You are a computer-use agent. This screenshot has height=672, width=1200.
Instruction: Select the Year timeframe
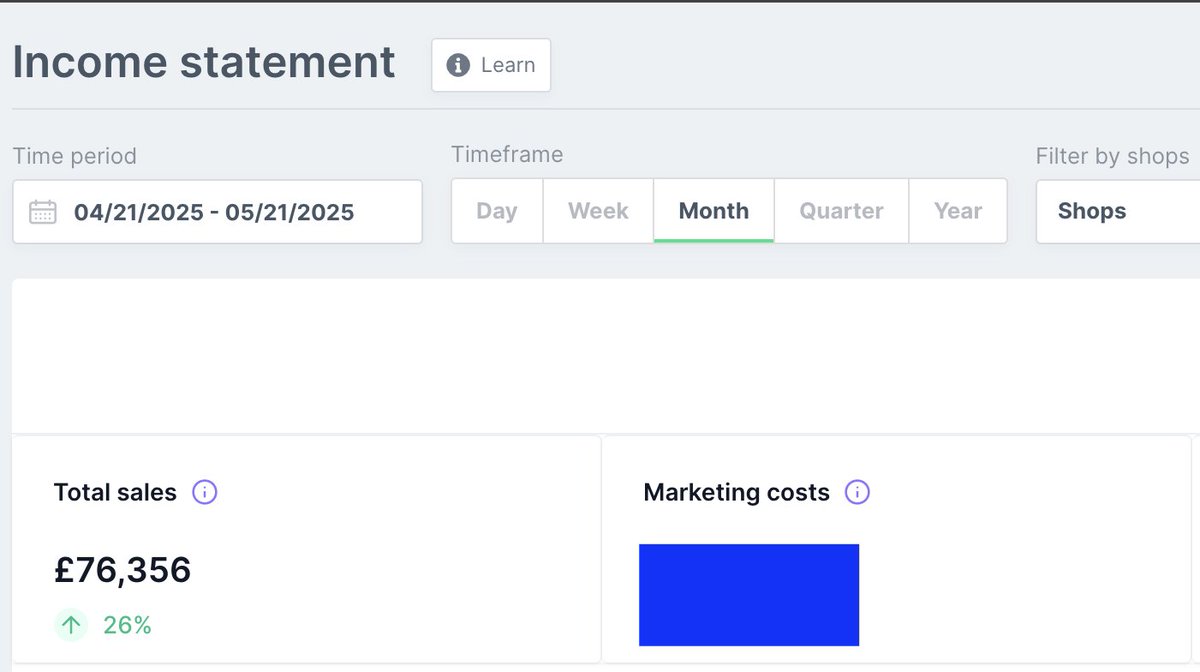pos(958,211)
